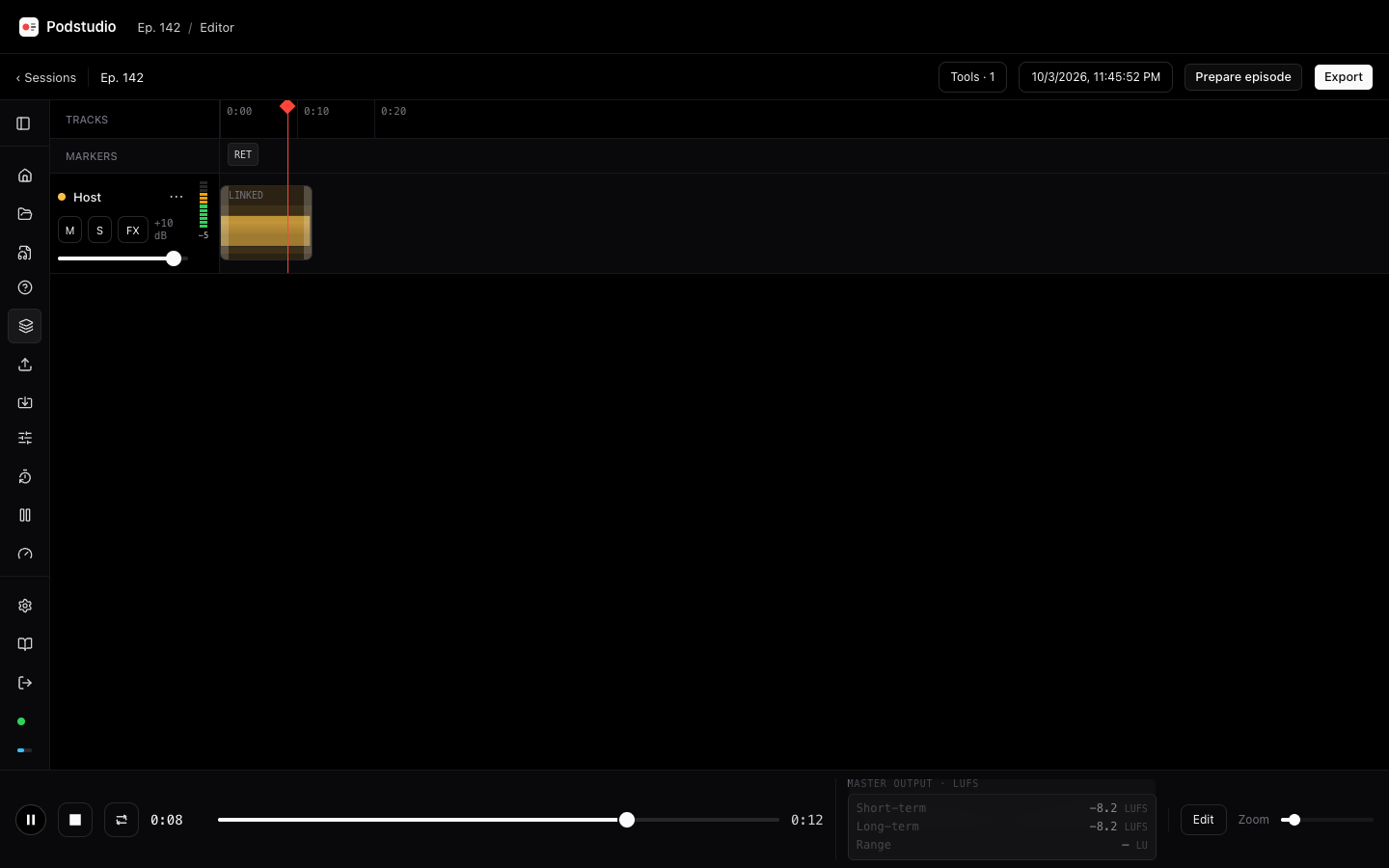Go back to Sessions
Screen dimensions: 1389x868
tap(46, 77)
